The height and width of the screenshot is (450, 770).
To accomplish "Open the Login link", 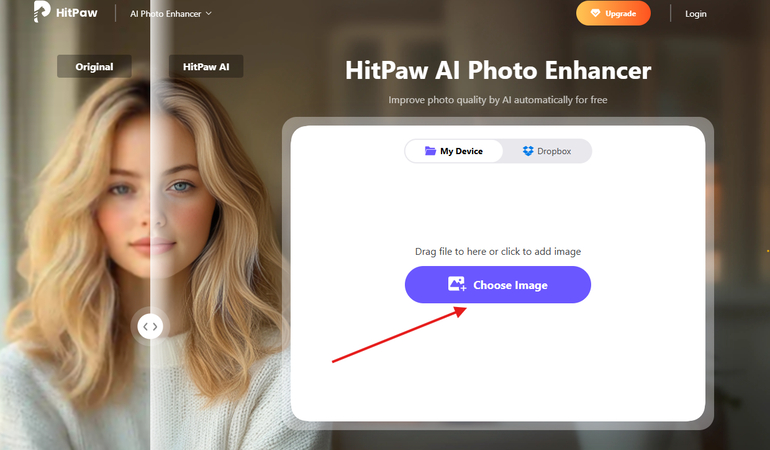I will [695, 14].
